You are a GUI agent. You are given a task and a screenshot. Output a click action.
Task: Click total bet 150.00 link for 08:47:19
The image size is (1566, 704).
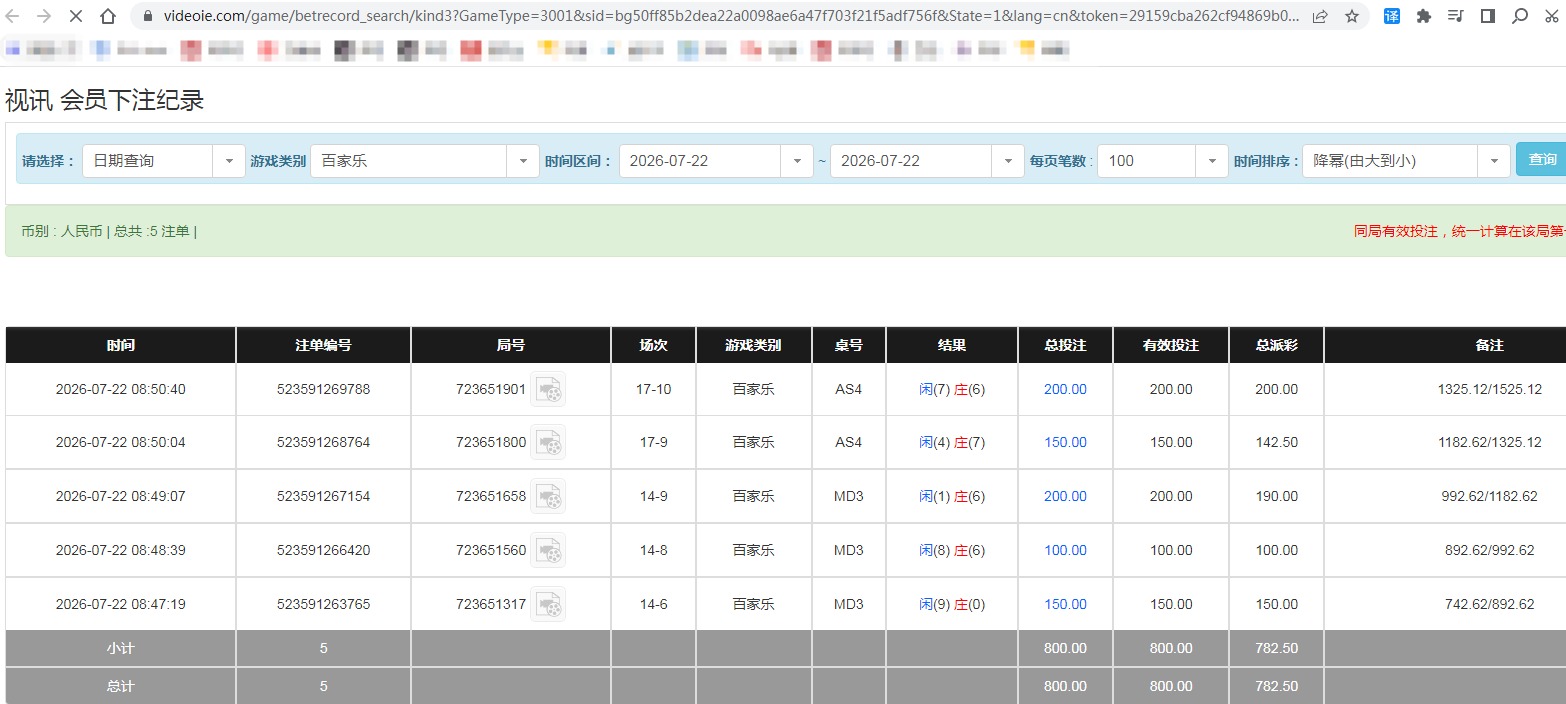[1065, 604]
